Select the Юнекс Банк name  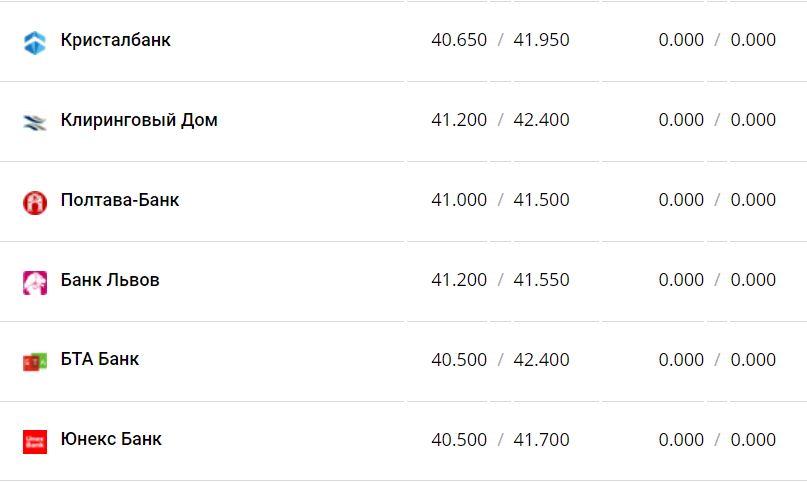tap(111, 439)
